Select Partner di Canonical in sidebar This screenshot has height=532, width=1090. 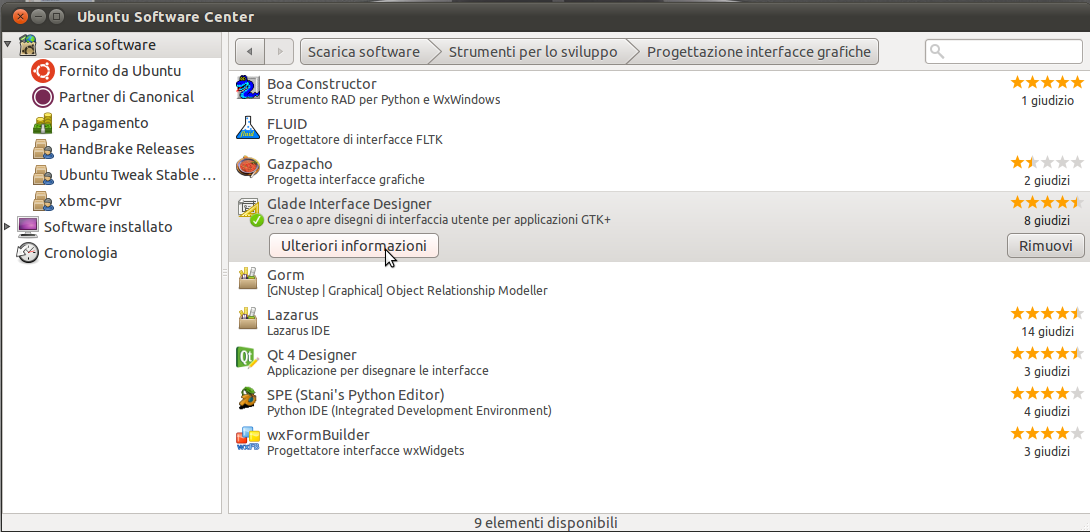(127, 97)
